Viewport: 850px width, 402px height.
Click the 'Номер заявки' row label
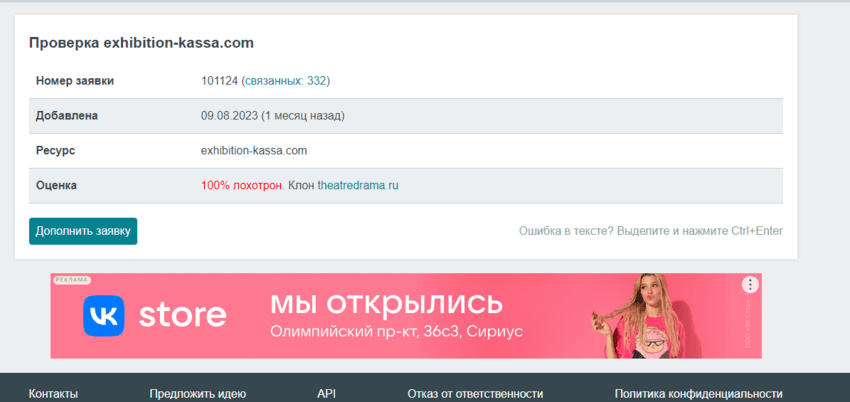75,81
